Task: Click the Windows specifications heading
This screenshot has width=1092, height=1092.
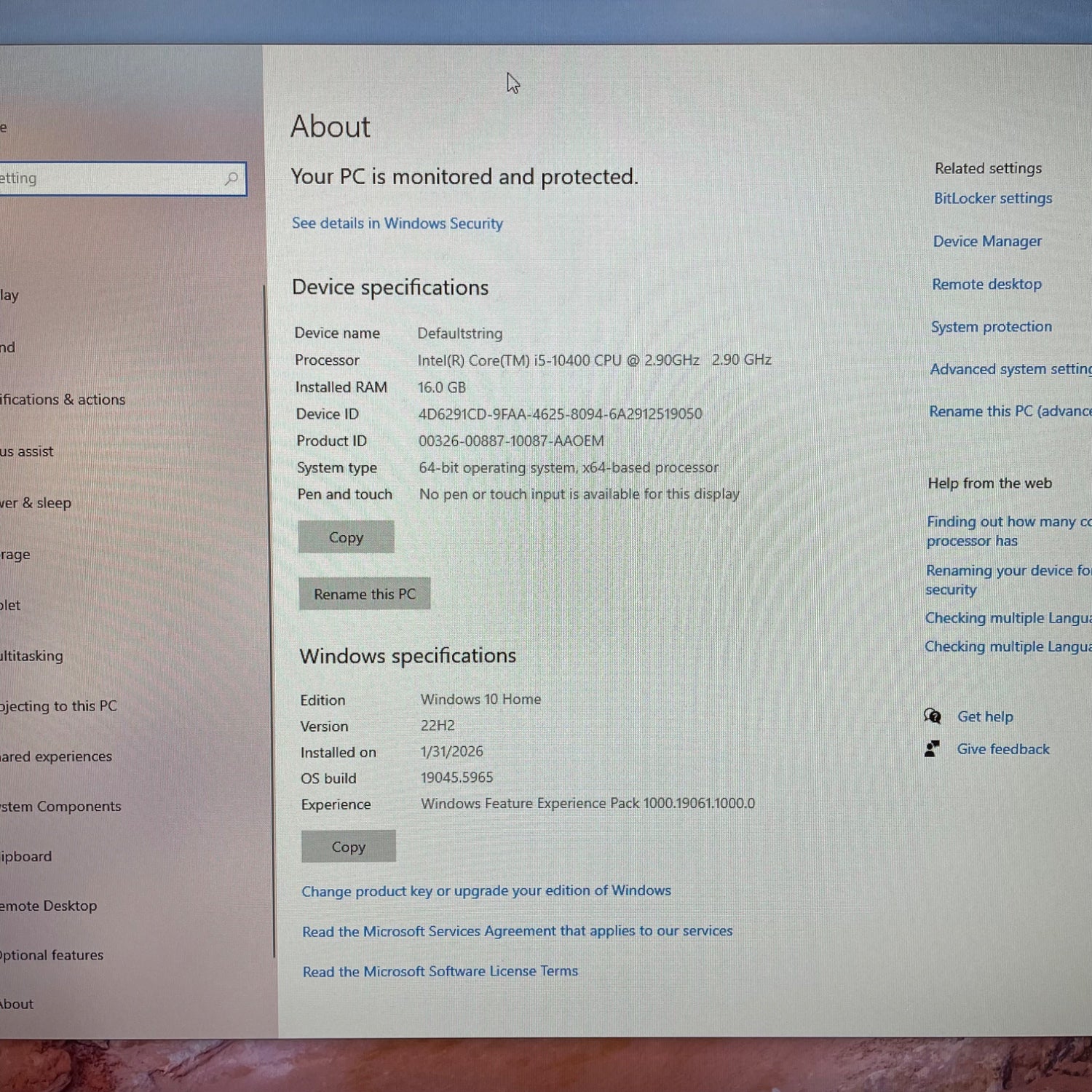Action: point(408,656)
